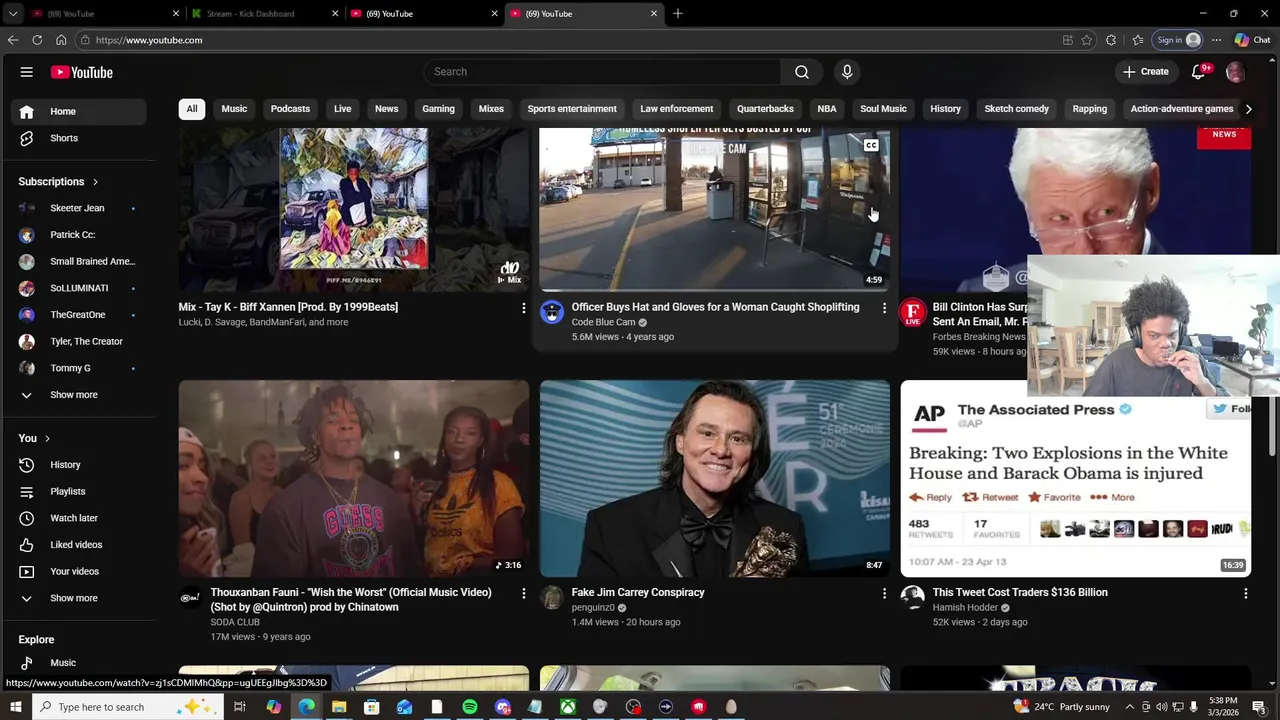The width and height of the screenshot is (1280, 720).
Task: Select the Law enforcement filter chip
Action: pos(677,109)
